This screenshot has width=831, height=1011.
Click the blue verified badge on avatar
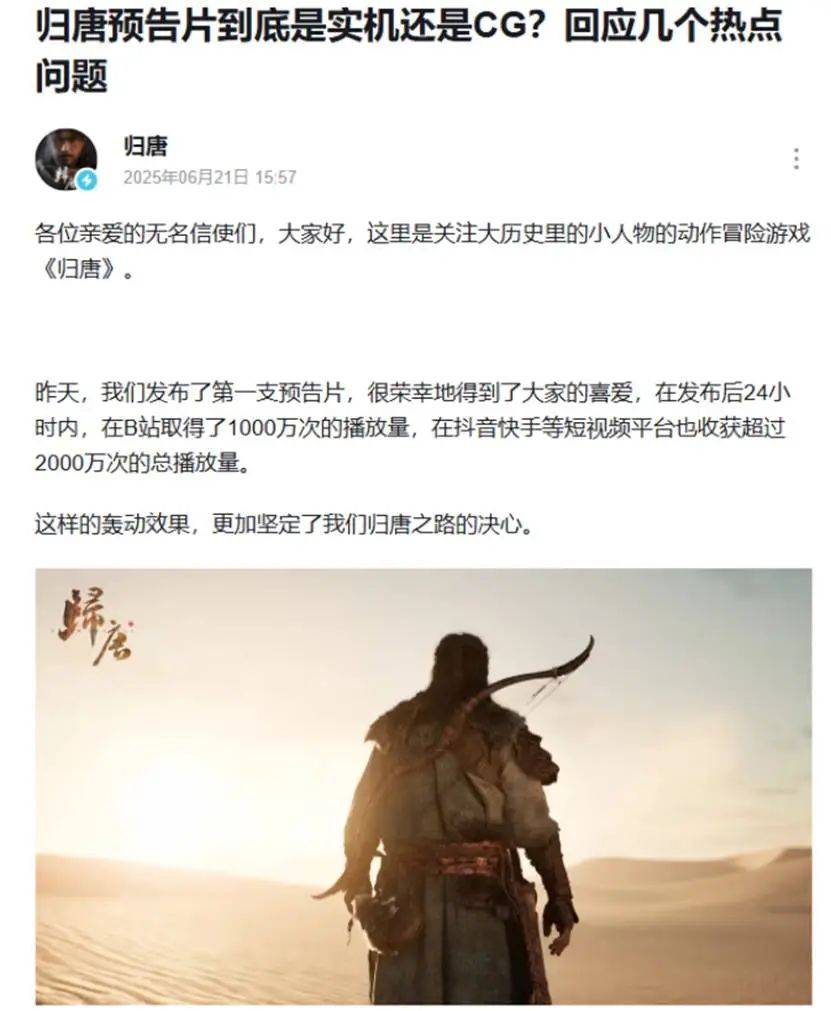tap(86, 180)
